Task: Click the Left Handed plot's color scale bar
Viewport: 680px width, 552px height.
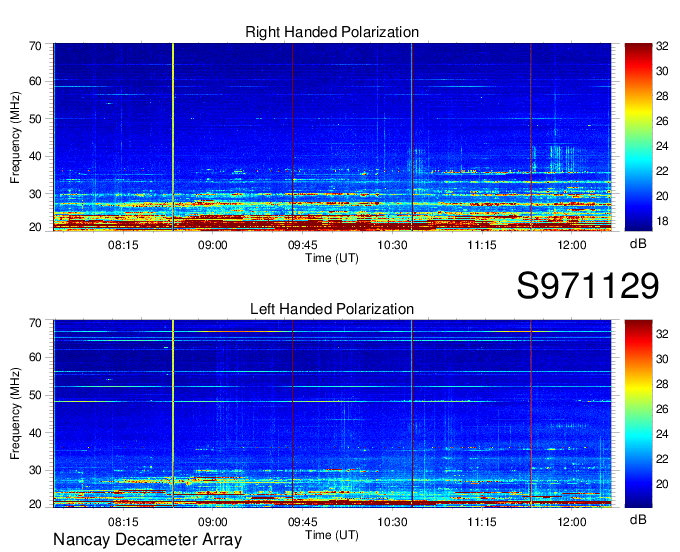Action: pyautogui.click(x=638, y=414)
